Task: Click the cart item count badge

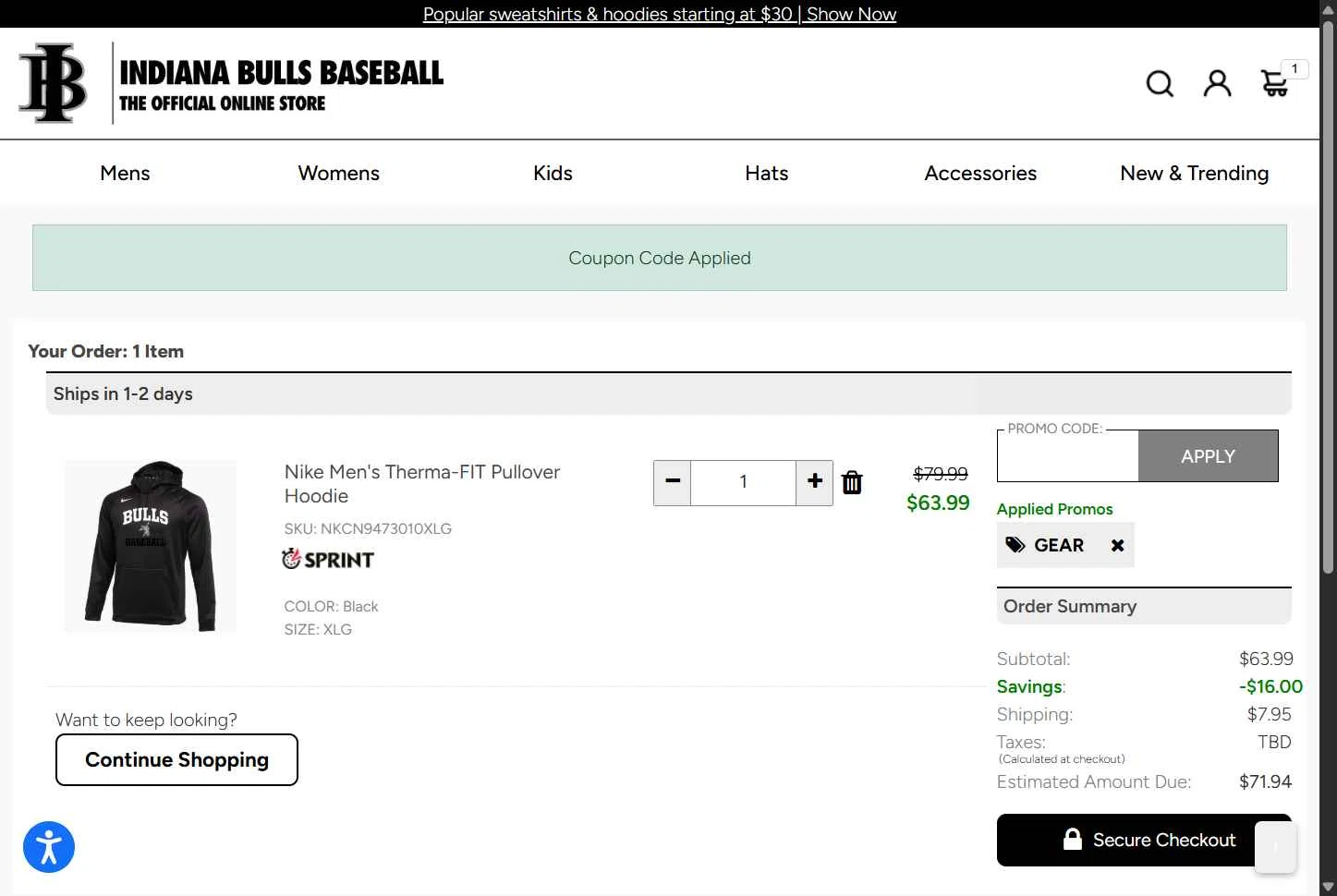Action: (x=1294, y=68)
